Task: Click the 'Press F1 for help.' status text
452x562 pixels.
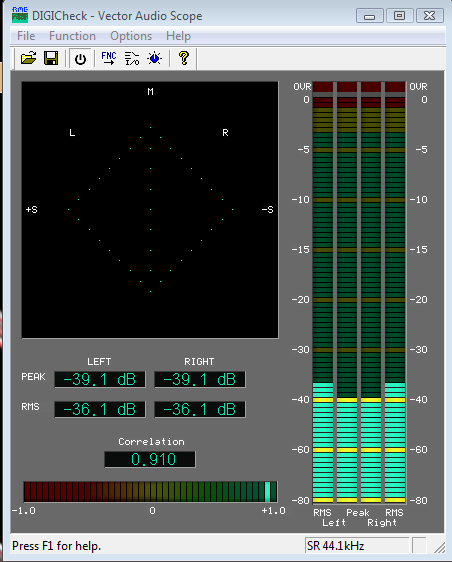Action: pyautogui.click(x=57, y=546)
